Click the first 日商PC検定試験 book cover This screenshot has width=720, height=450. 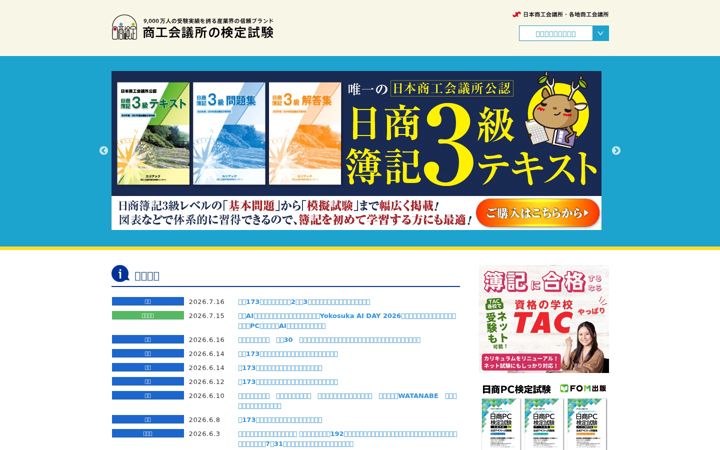pos(501,424)
